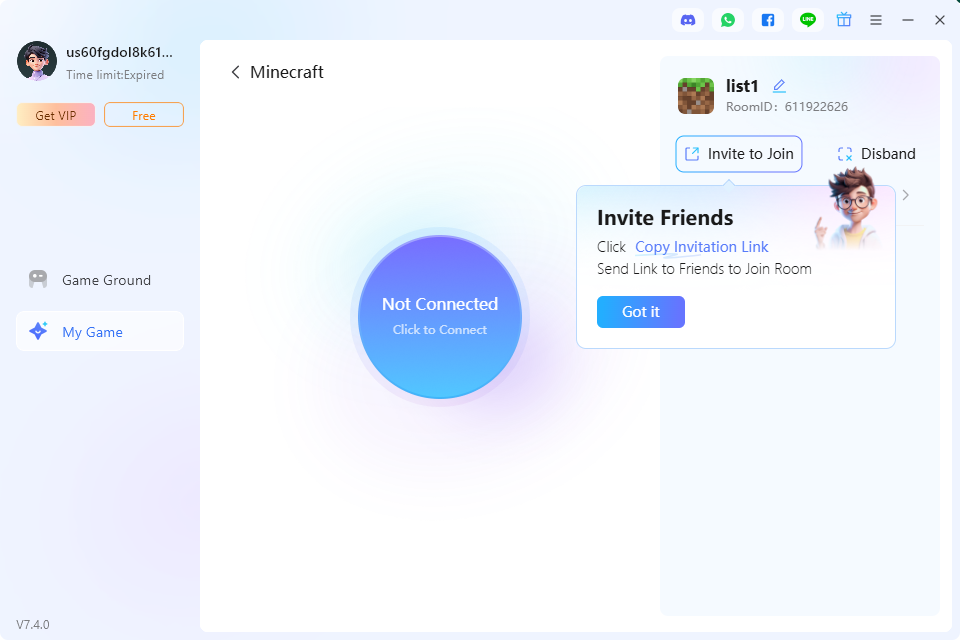Image resolution: width=960 pixels, height=640 pixels.
Task: Open the LINE icon in title bar
Action: 808,20
